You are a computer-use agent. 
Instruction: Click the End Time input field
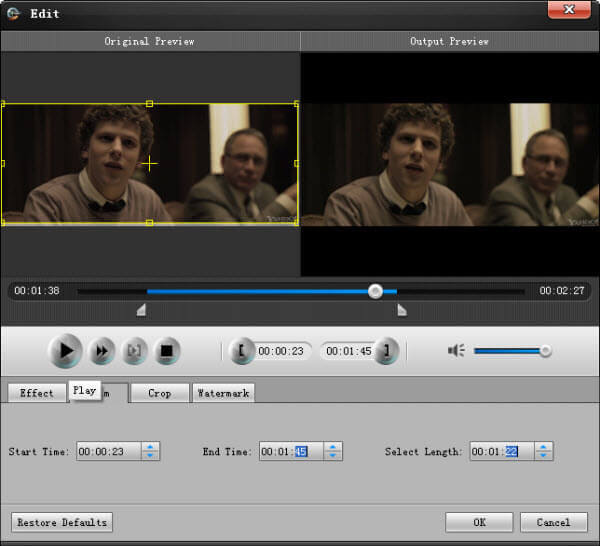coord(291,451)
